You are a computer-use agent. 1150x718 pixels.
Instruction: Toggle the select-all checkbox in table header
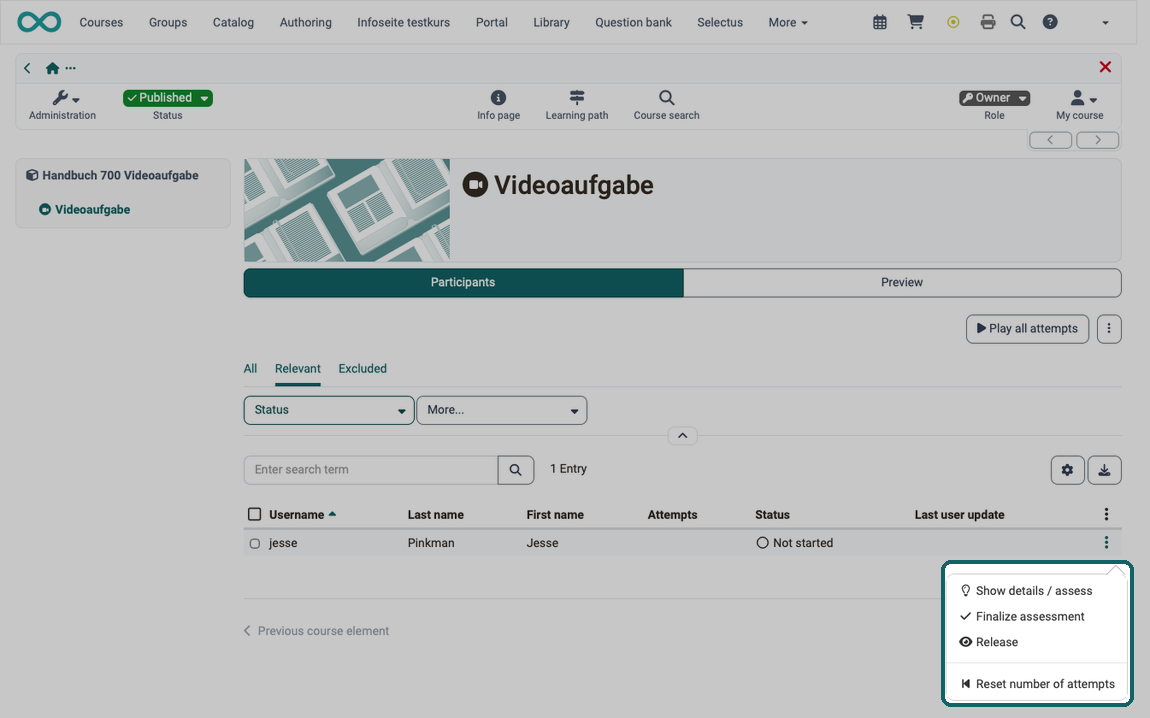click(254, 514)
